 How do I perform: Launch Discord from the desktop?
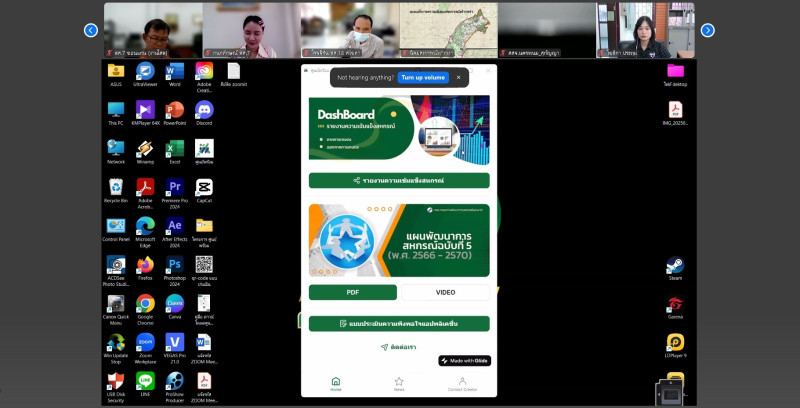click(x=204, y=110)
